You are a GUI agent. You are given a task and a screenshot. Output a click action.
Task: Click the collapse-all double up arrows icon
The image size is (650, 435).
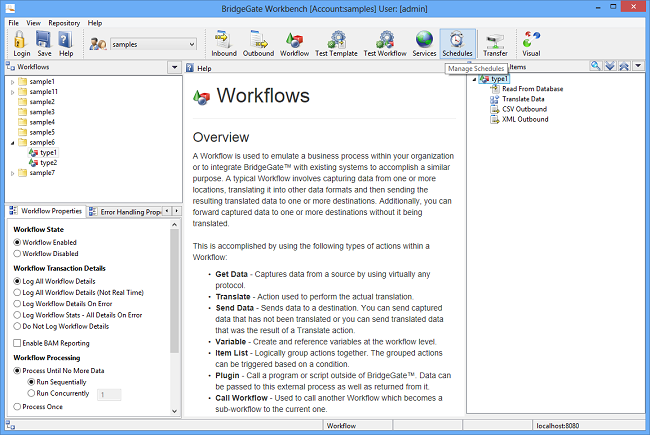(624, 66)
